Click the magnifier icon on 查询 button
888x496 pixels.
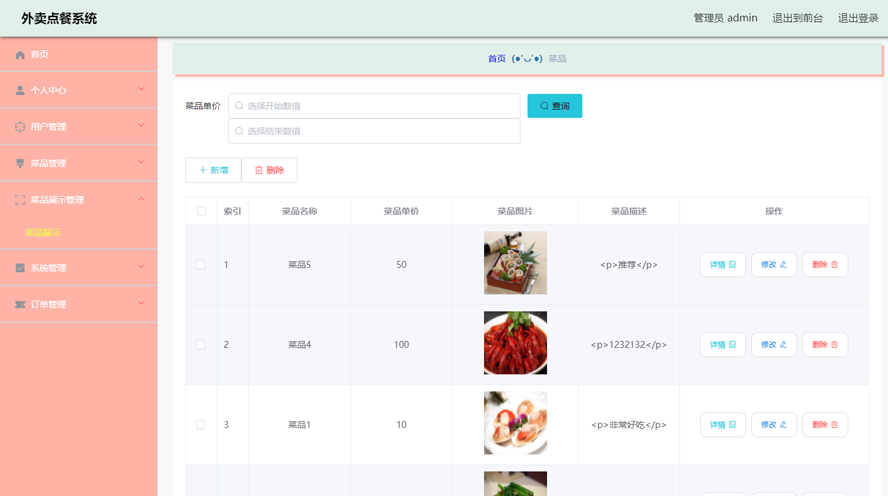(544, 106)
